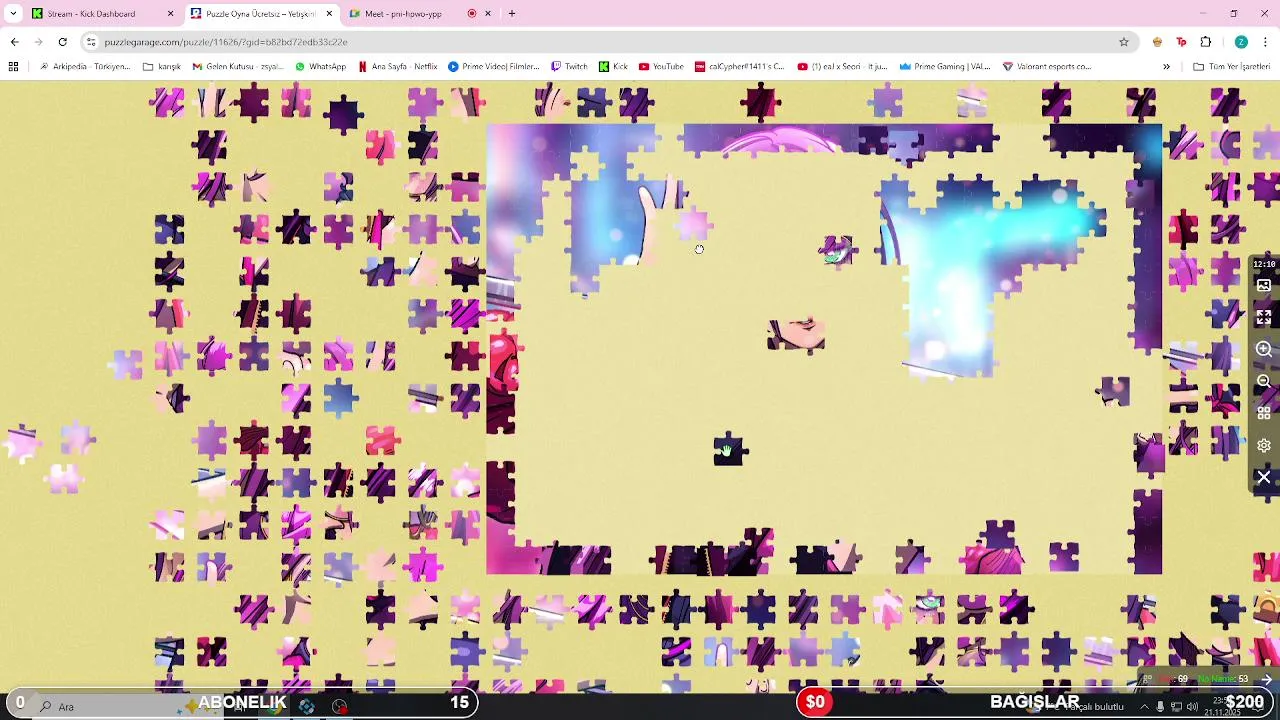This screenshot has width=1280, height=720.
Task: Toggle fullscreen mode in puzzle toolbar
Action: click(1264, 317)
